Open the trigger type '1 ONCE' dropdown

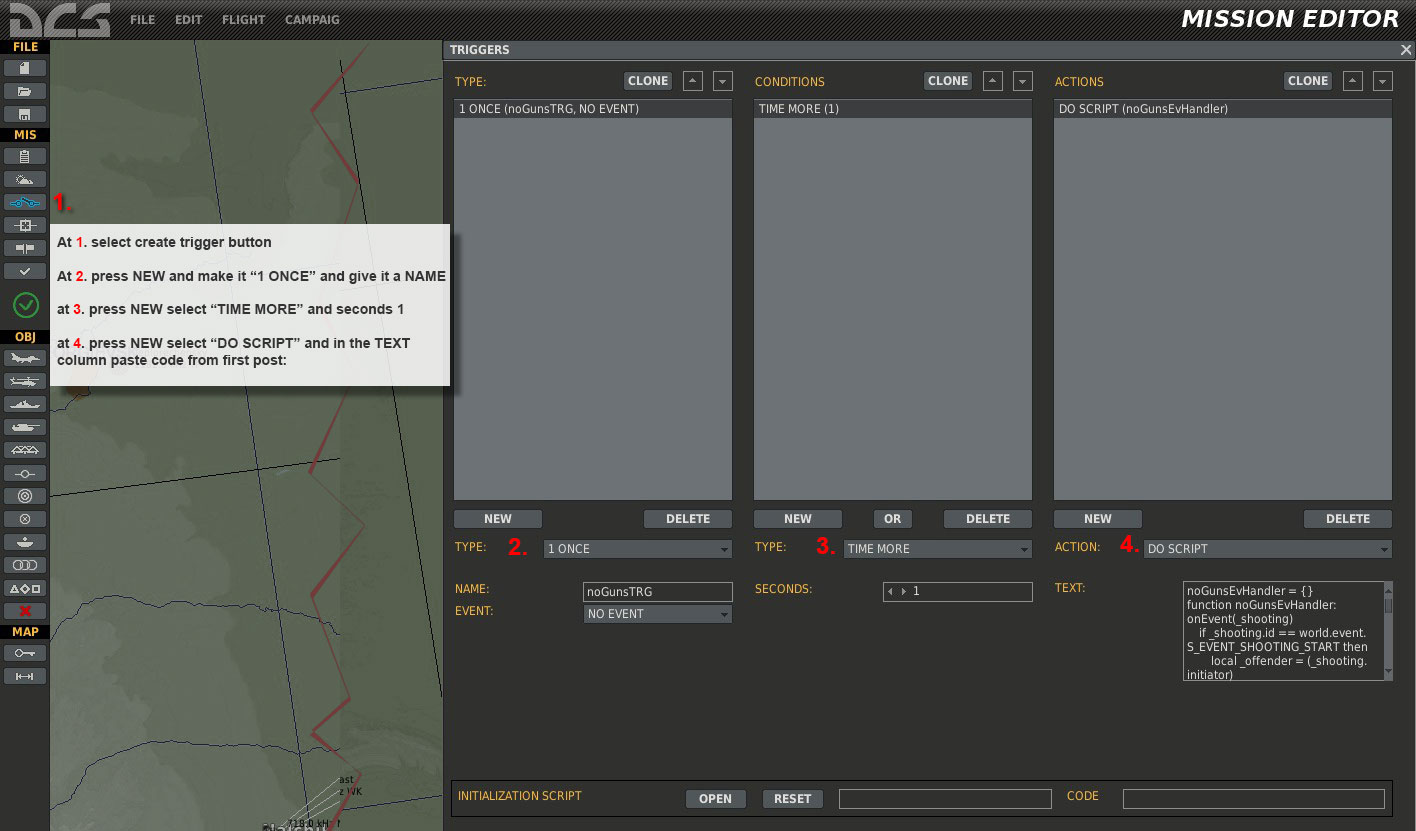click(x=638, y=549)
